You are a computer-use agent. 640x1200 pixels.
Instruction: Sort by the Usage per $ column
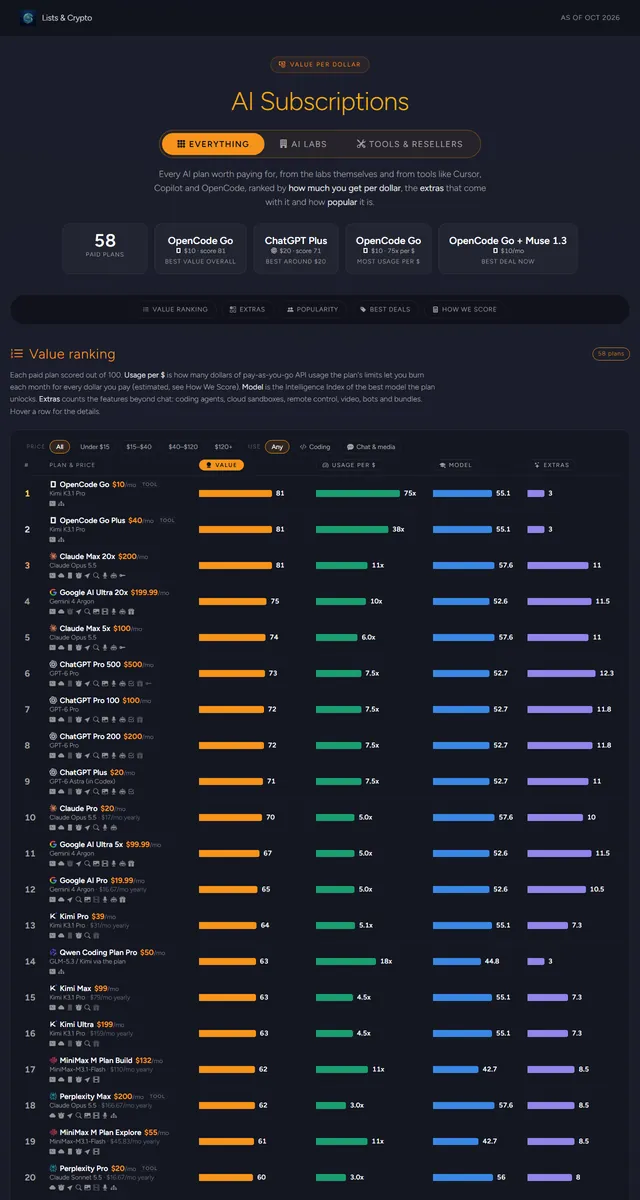point(349,465)
